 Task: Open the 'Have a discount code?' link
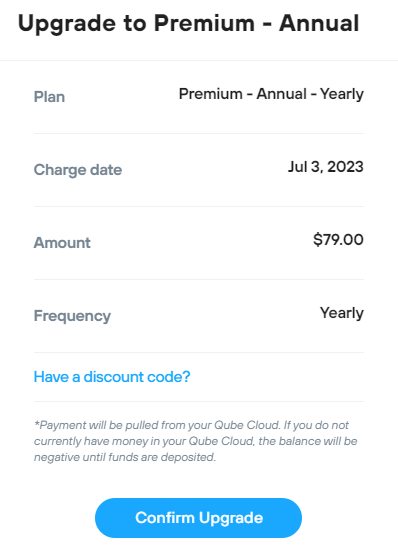(x=112, y=377)
